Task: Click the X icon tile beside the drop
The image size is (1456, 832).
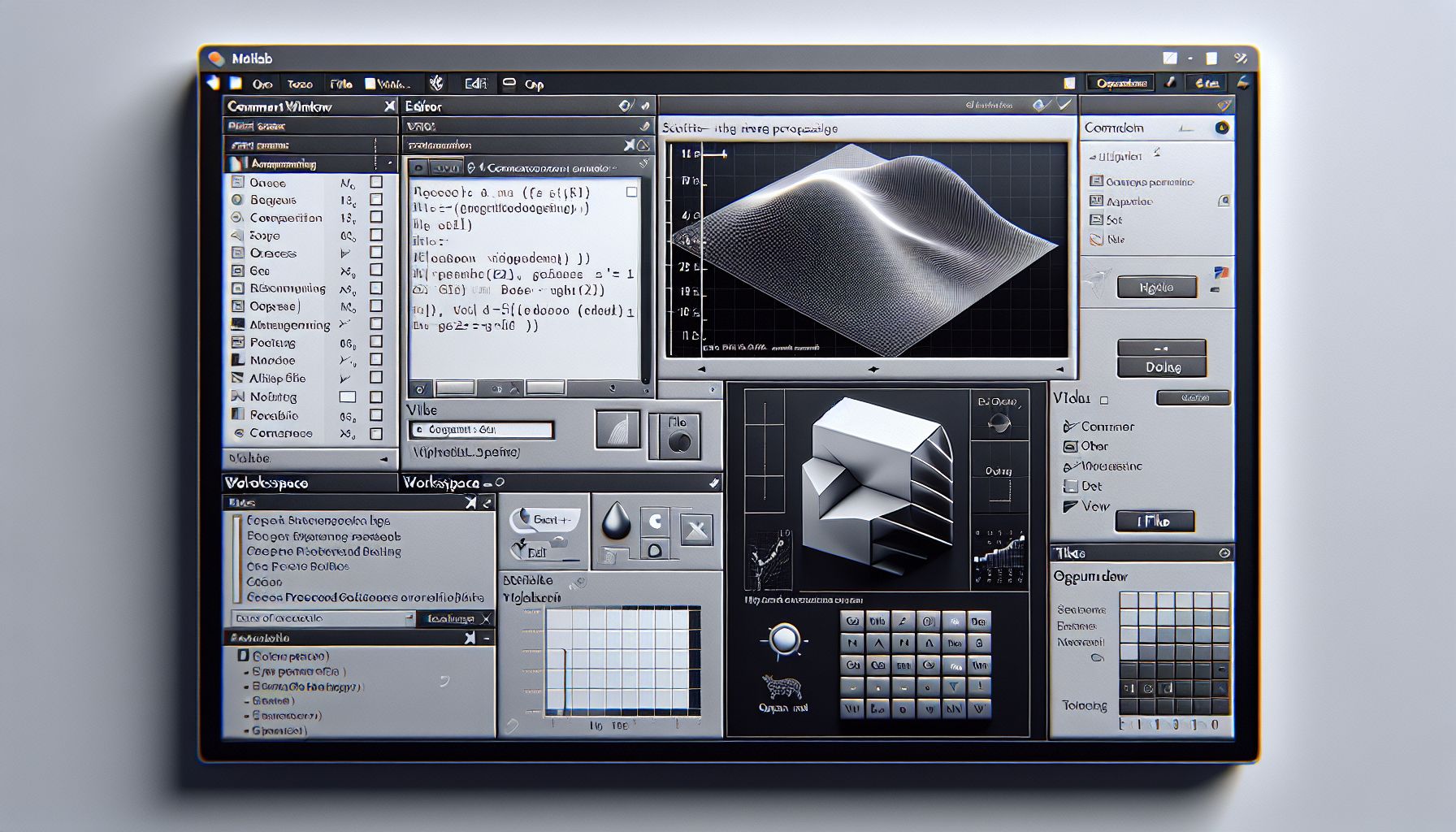Action: 695,531
